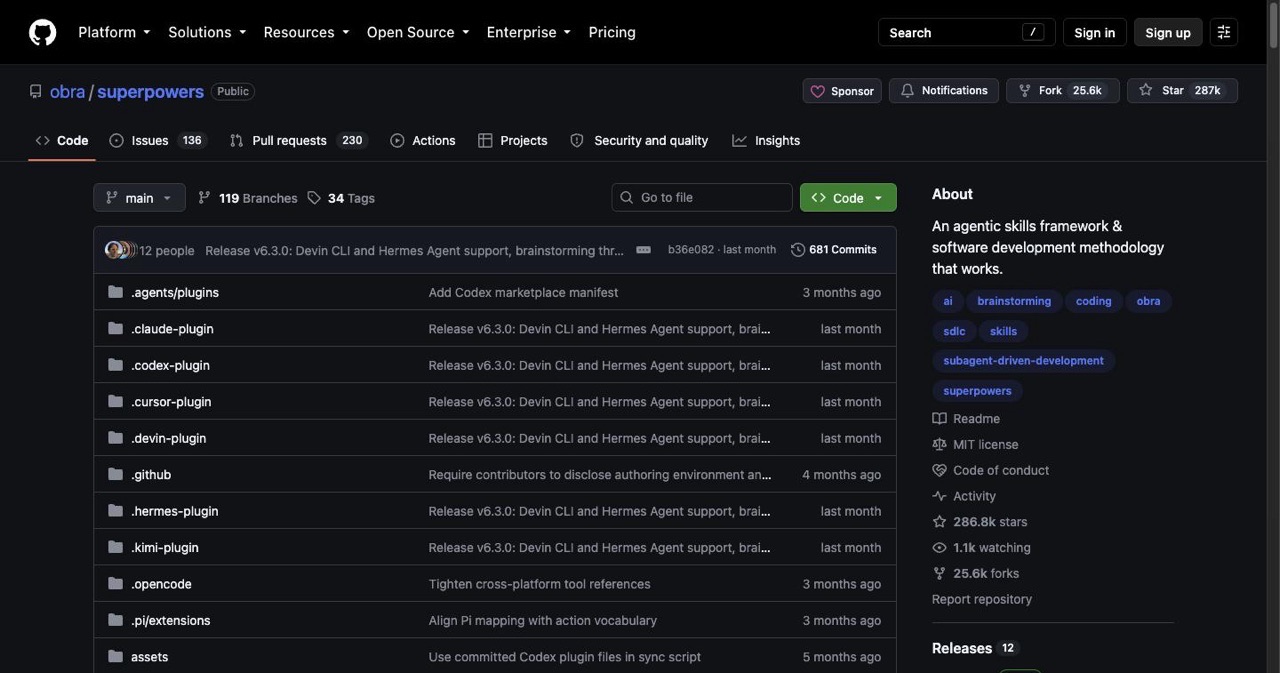Switch to the Actions tab
1280x673 pixels.
click(423, 141)
